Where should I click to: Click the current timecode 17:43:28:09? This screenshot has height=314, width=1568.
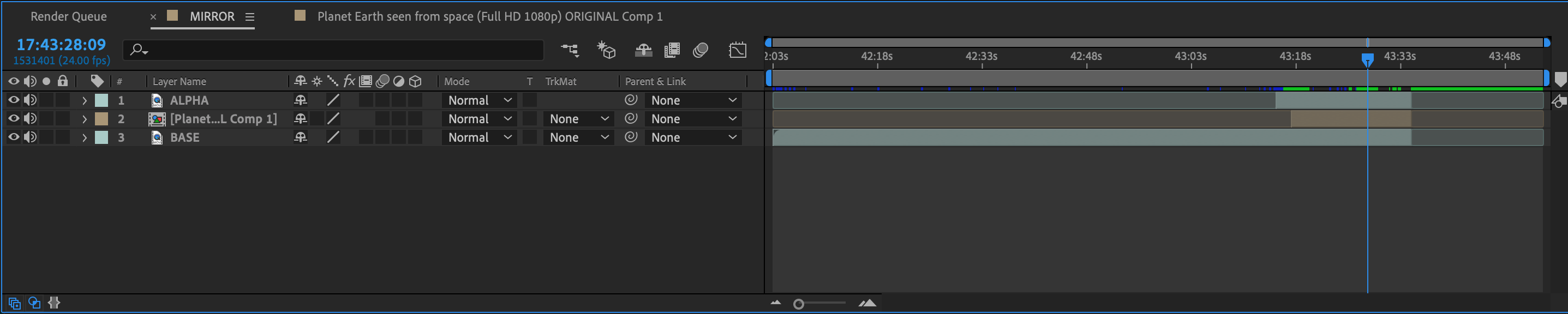(61, 44)
